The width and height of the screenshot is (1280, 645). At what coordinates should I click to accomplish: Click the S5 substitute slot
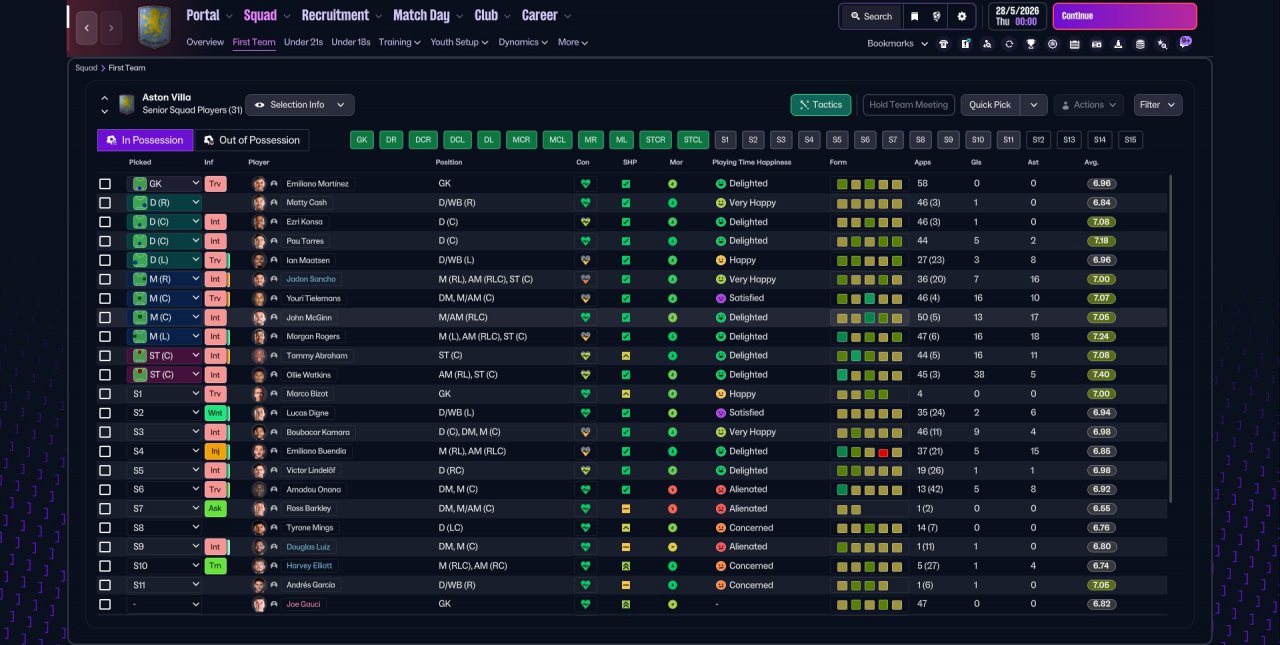[837, 140]
